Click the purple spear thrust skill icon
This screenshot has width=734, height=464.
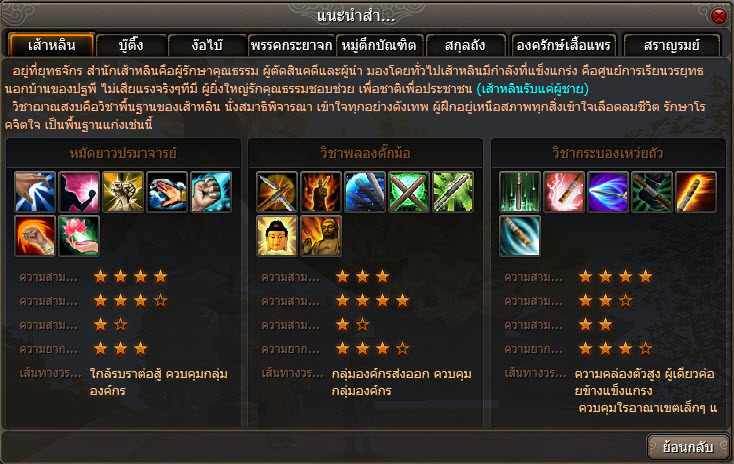608,192
